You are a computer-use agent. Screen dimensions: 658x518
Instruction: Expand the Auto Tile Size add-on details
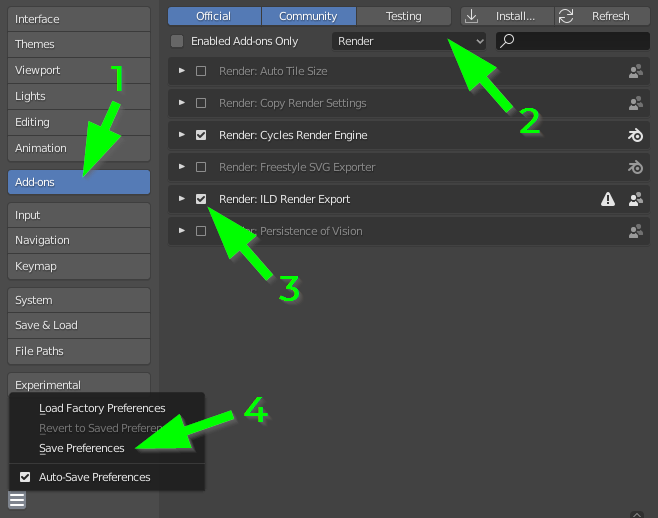point(182,71)
